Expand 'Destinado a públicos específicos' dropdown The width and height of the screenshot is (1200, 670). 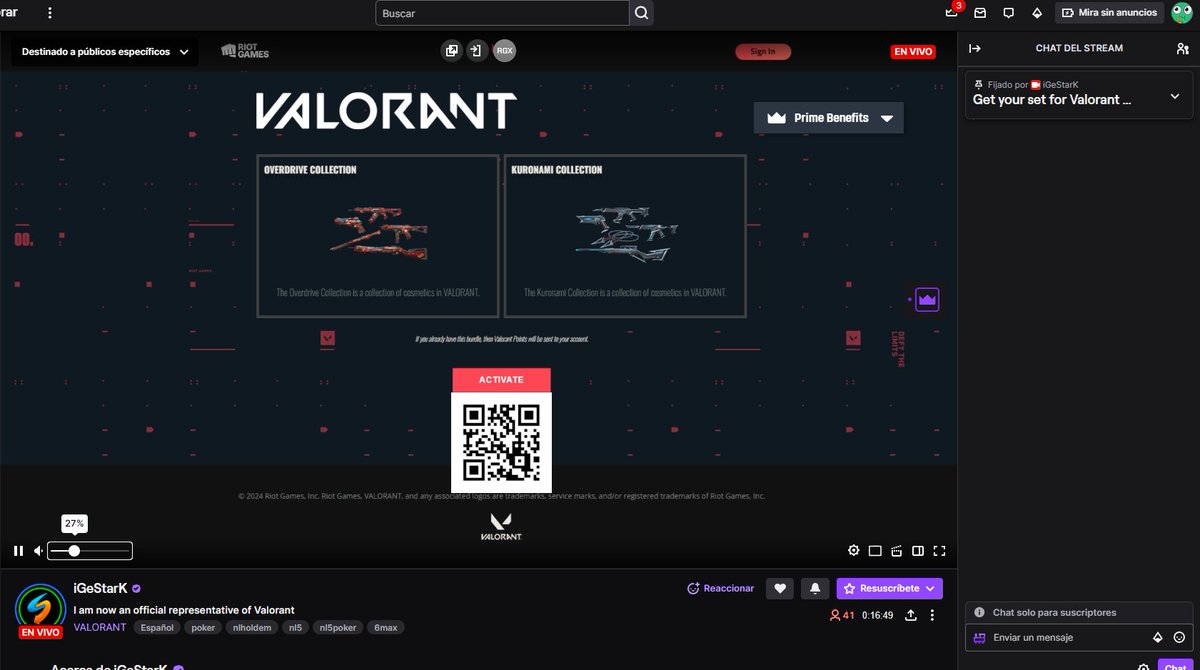[105, 52]
